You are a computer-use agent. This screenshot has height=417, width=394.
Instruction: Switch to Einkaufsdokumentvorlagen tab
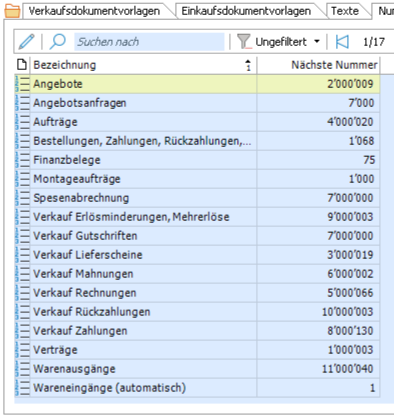tap(246, 11)
